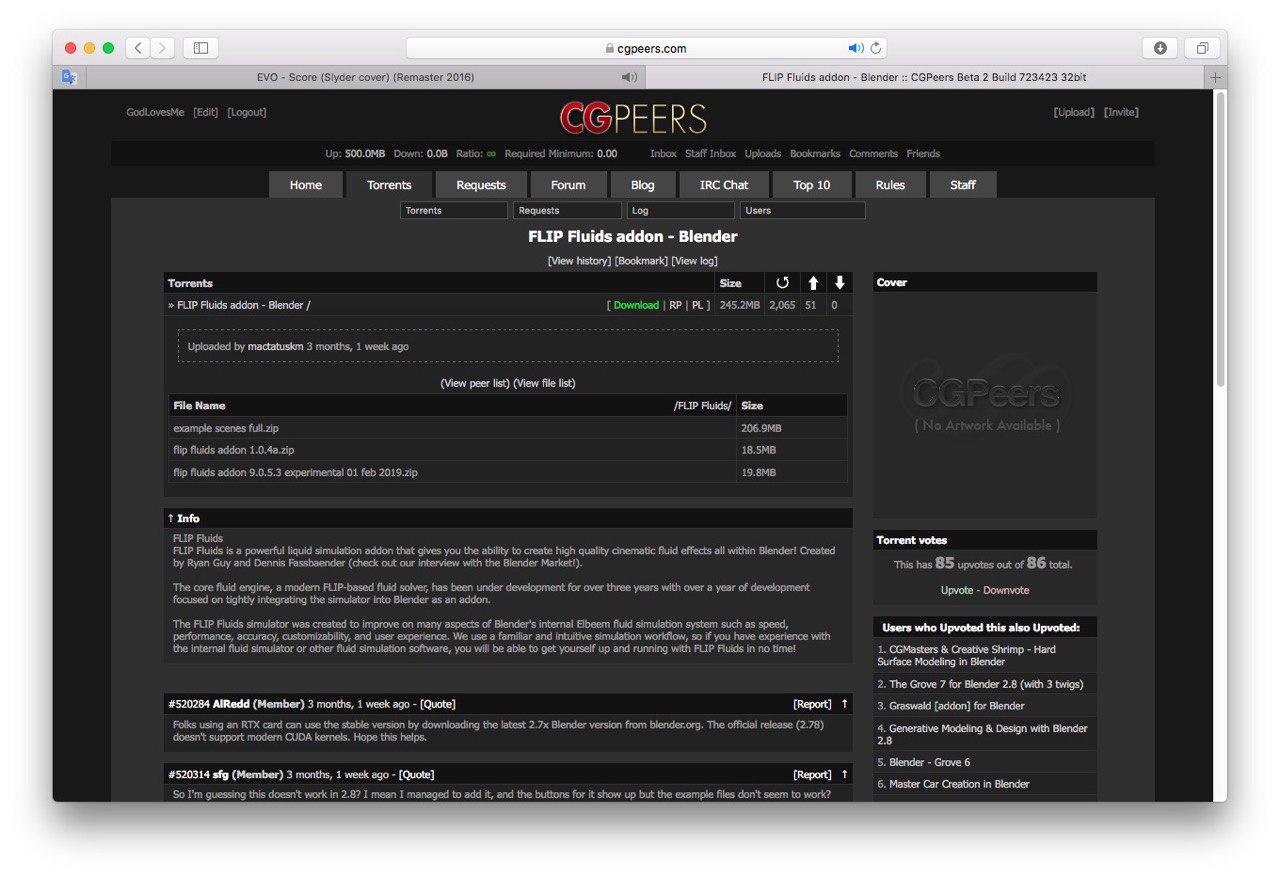Click the Downvote link
This screenshot has height=877, width=1280.
pos(1006,590)
